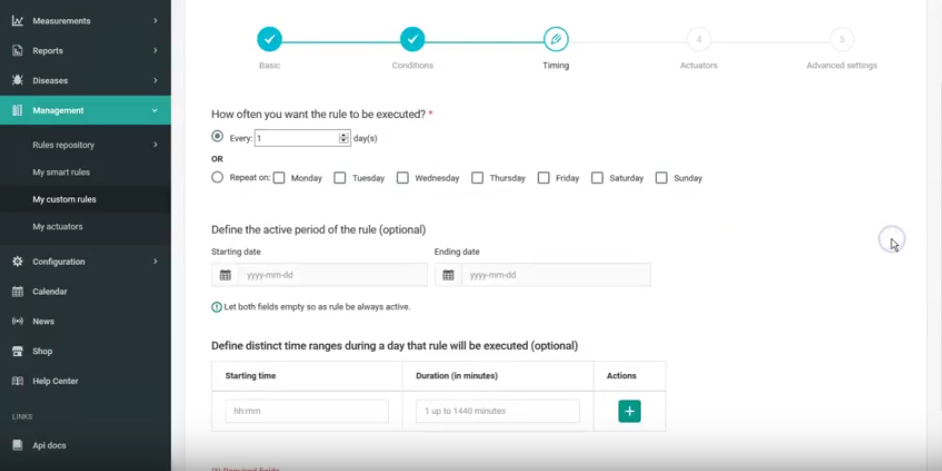Open the Api docs link
Image resolution: width=942 pixels, height=471 pixels.
point(49,445)
